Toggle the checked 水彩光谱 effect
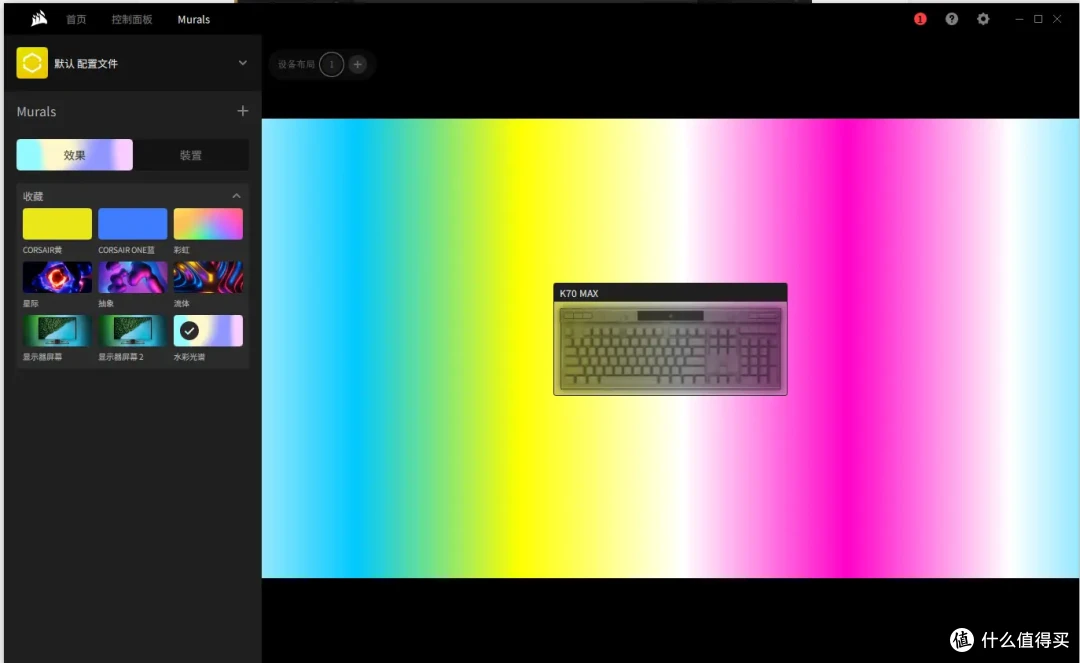Image resolution: width=1080 pixels, height=663 pixels. tap(208, 330)
